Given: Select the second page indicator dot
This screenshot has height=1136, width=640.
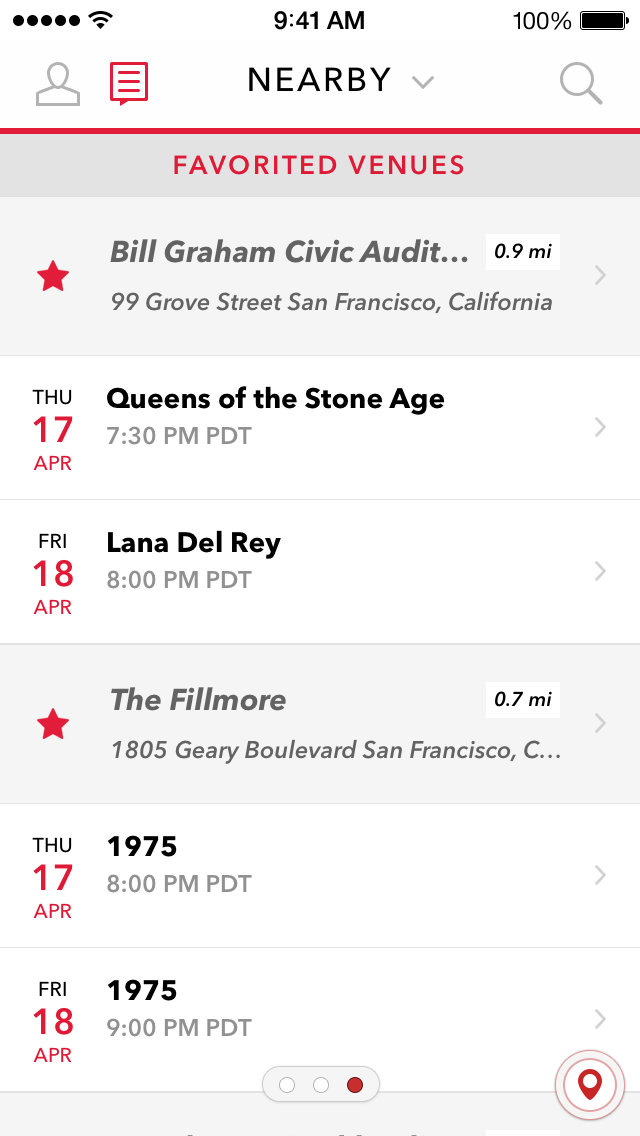Looking at the screenshot, I should [321, 1085].
